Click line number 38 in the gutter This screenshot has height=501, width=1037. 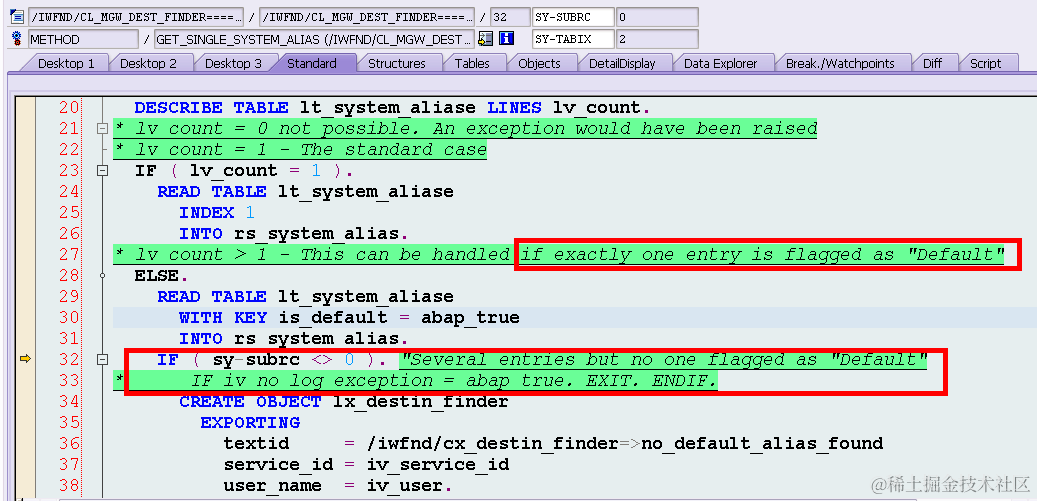pyautogui.click(x=69, y=485)
